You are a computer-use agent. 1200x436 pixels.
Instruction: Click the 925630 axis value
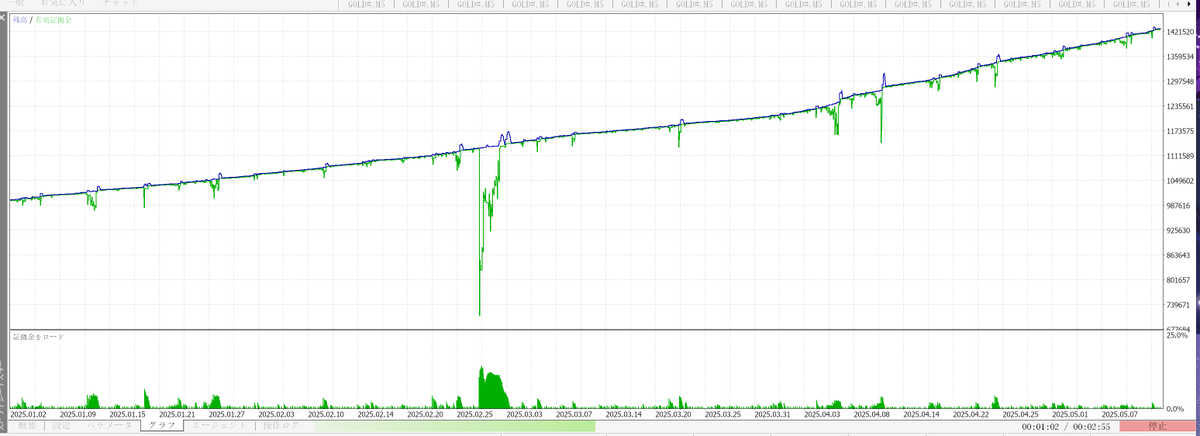pos(1180,231)
